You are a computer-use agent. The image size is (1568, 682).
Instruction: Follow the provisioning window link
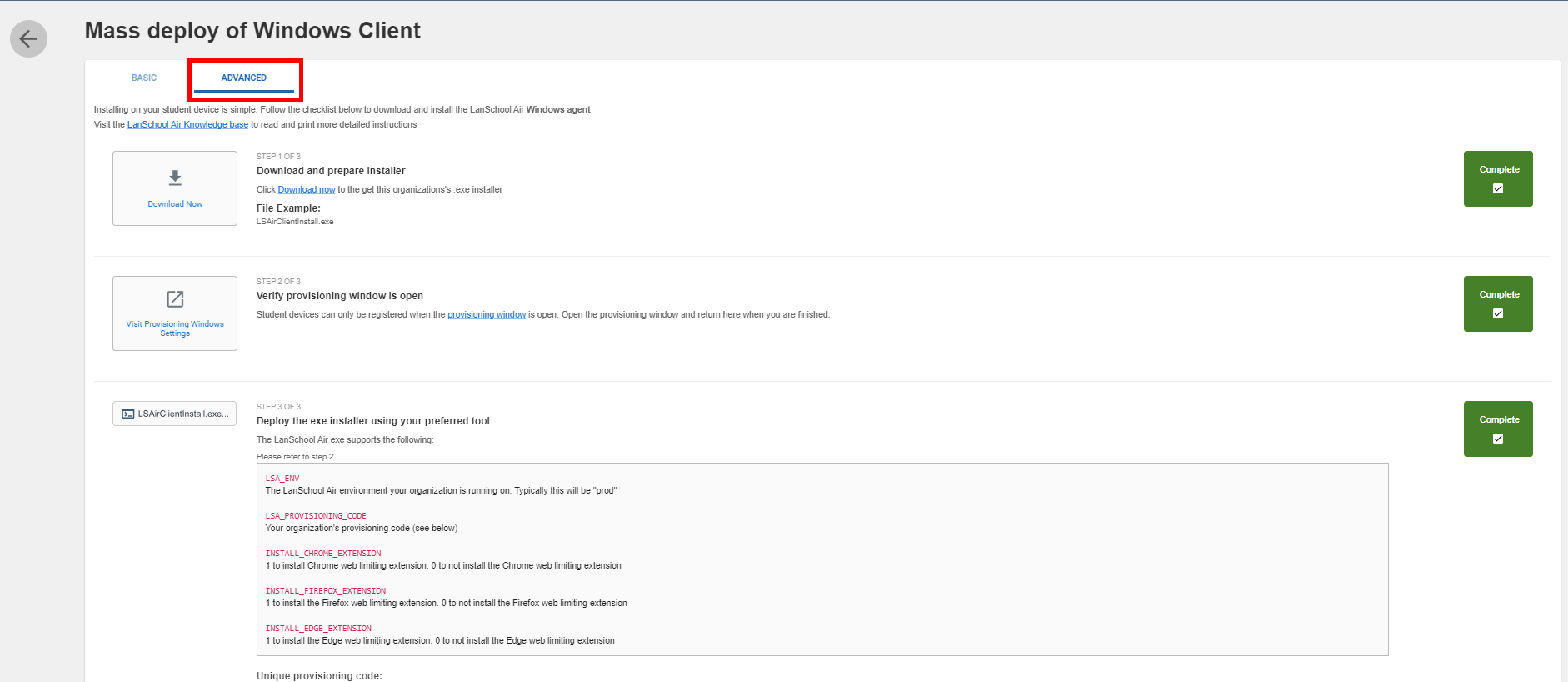487,315
